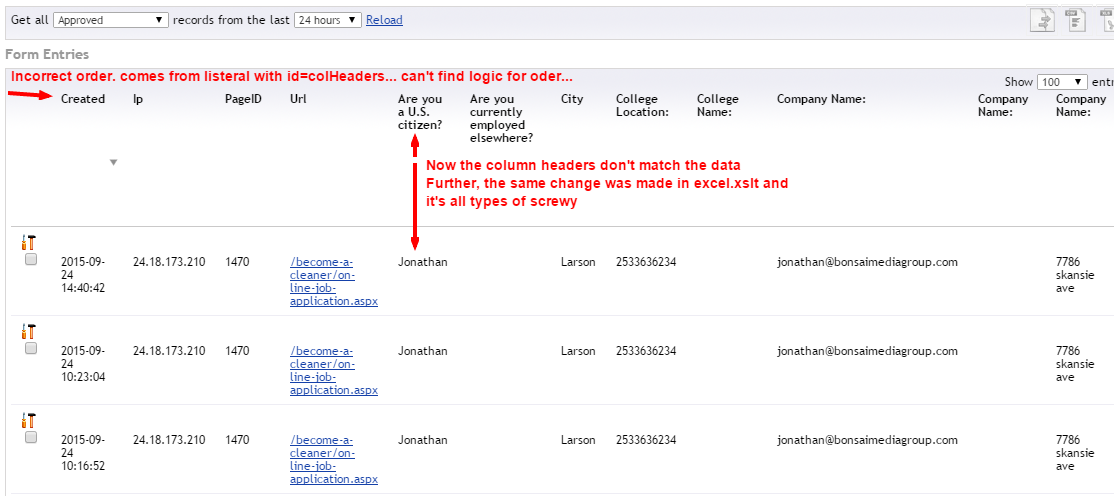Click the Form Entries heading
This screenshot has width=1114, height=496.
coord(47,54)
